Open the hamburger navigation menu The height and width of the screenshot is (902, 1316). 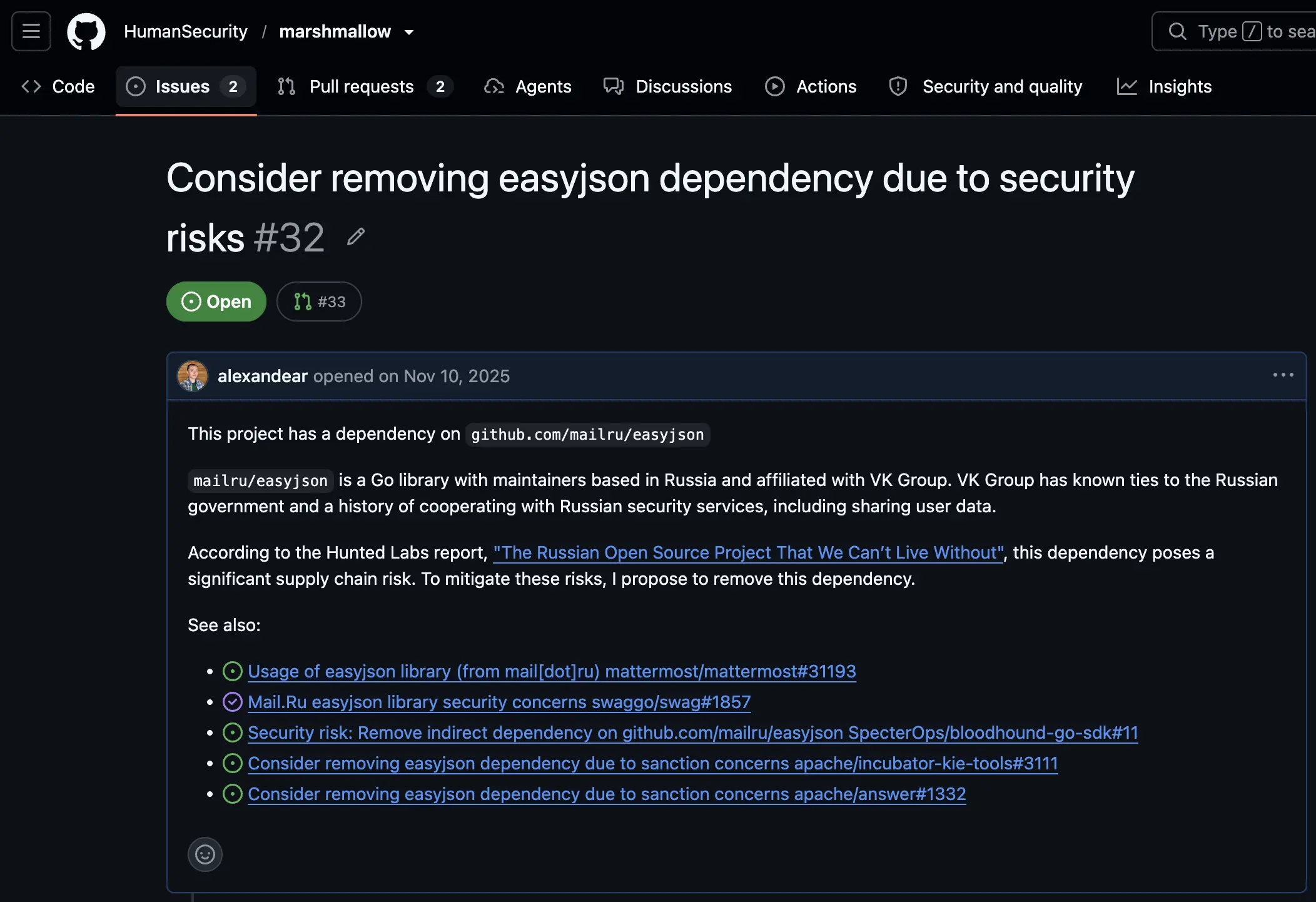coord(31,31)
